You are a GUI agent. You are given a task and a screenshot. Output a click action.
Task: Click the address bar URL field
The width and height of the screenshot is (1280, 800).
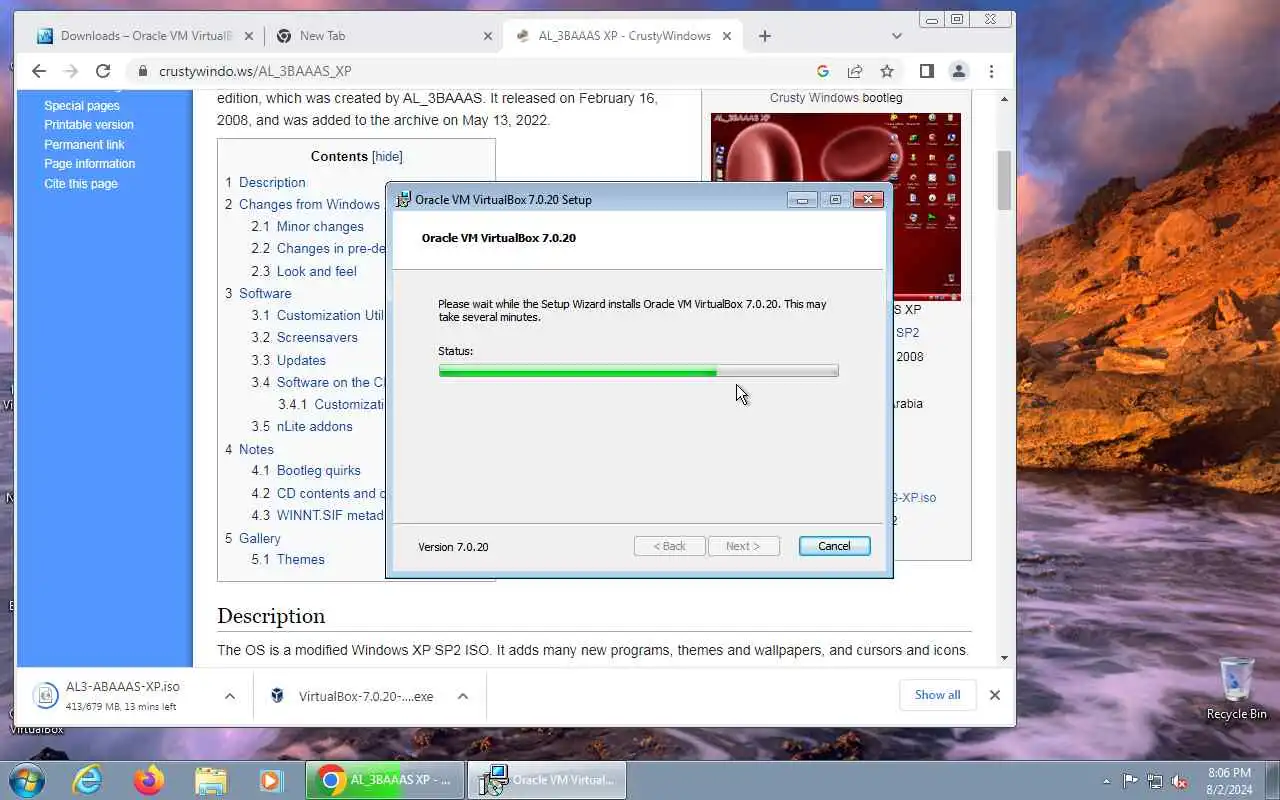pos(470,71)
